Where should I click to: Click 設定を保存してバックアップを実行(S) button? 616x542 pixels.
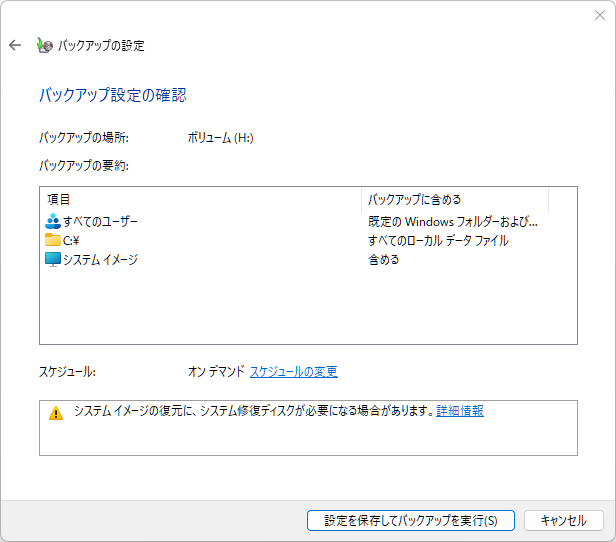click(411, 520)
